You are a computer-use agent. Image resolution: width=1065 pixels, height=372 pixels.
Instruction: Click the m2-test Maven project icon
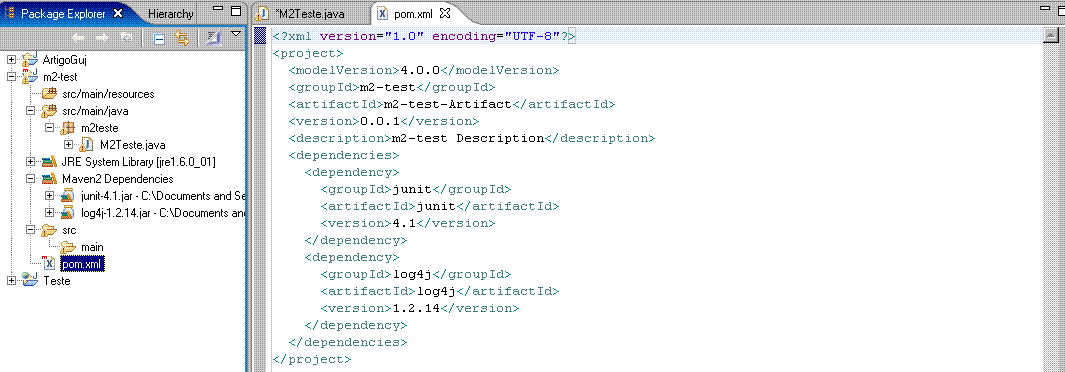[x=30, y=76]
